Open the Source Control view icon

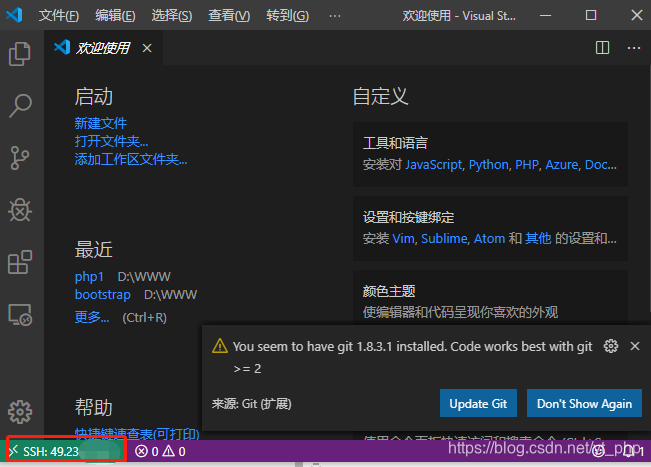20,158
